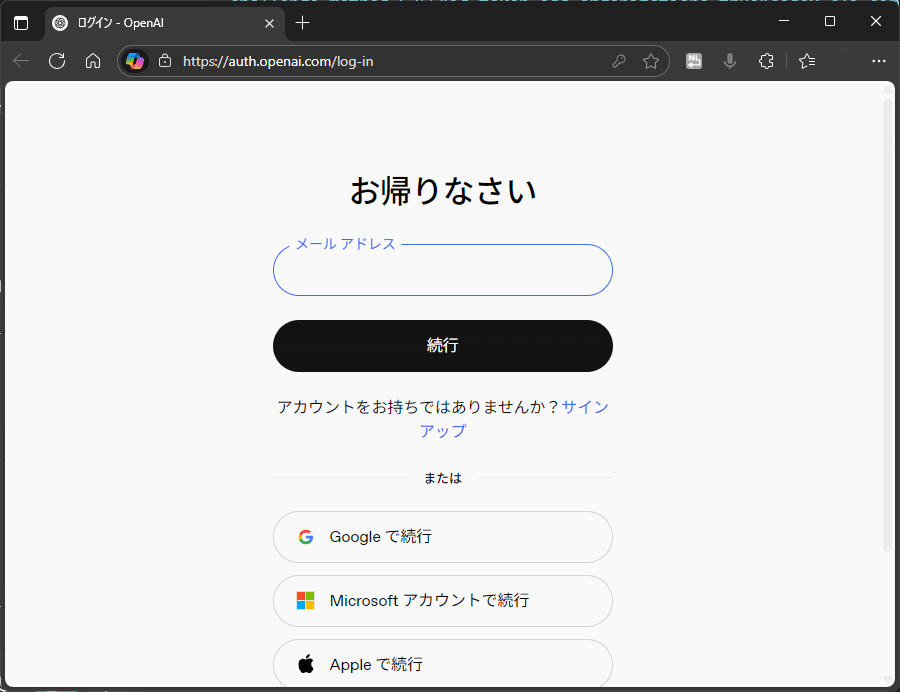900x692 pixels.
Task: Click the メール アドレス input field
Action: (x=442, y=272)
